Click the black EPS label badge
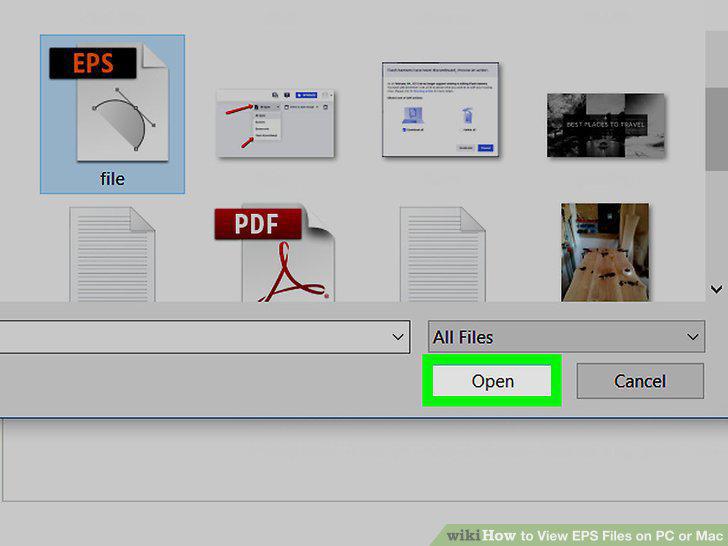Viewport: 728px width, 546px height. coord(93,63)
